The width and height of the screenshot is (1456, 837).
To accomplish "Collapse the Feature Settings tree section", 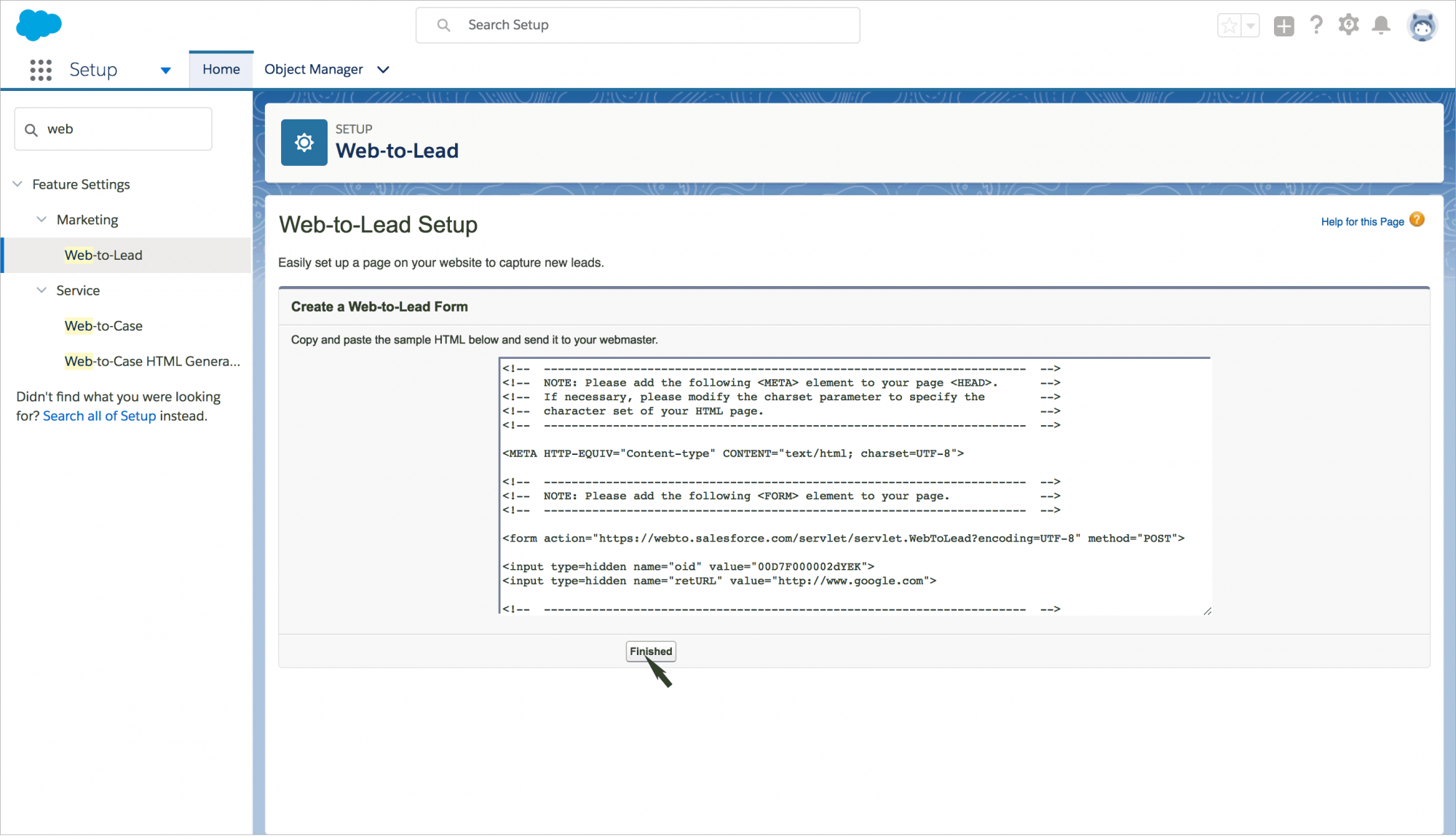I will pyautogui.click(x=18, y=184).
